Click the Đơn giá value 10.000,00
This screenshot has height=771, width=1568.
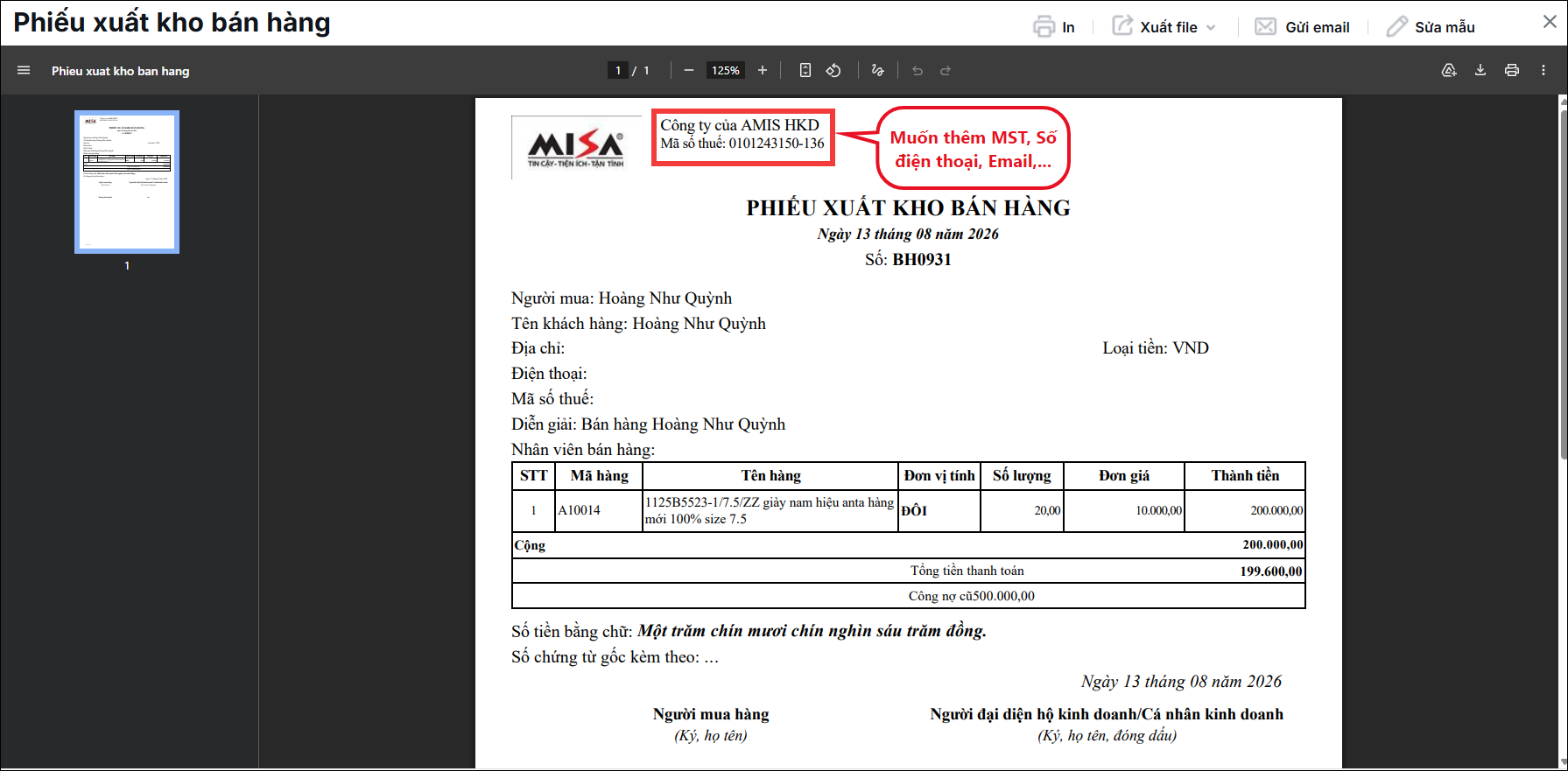[x=1158, y=510]
